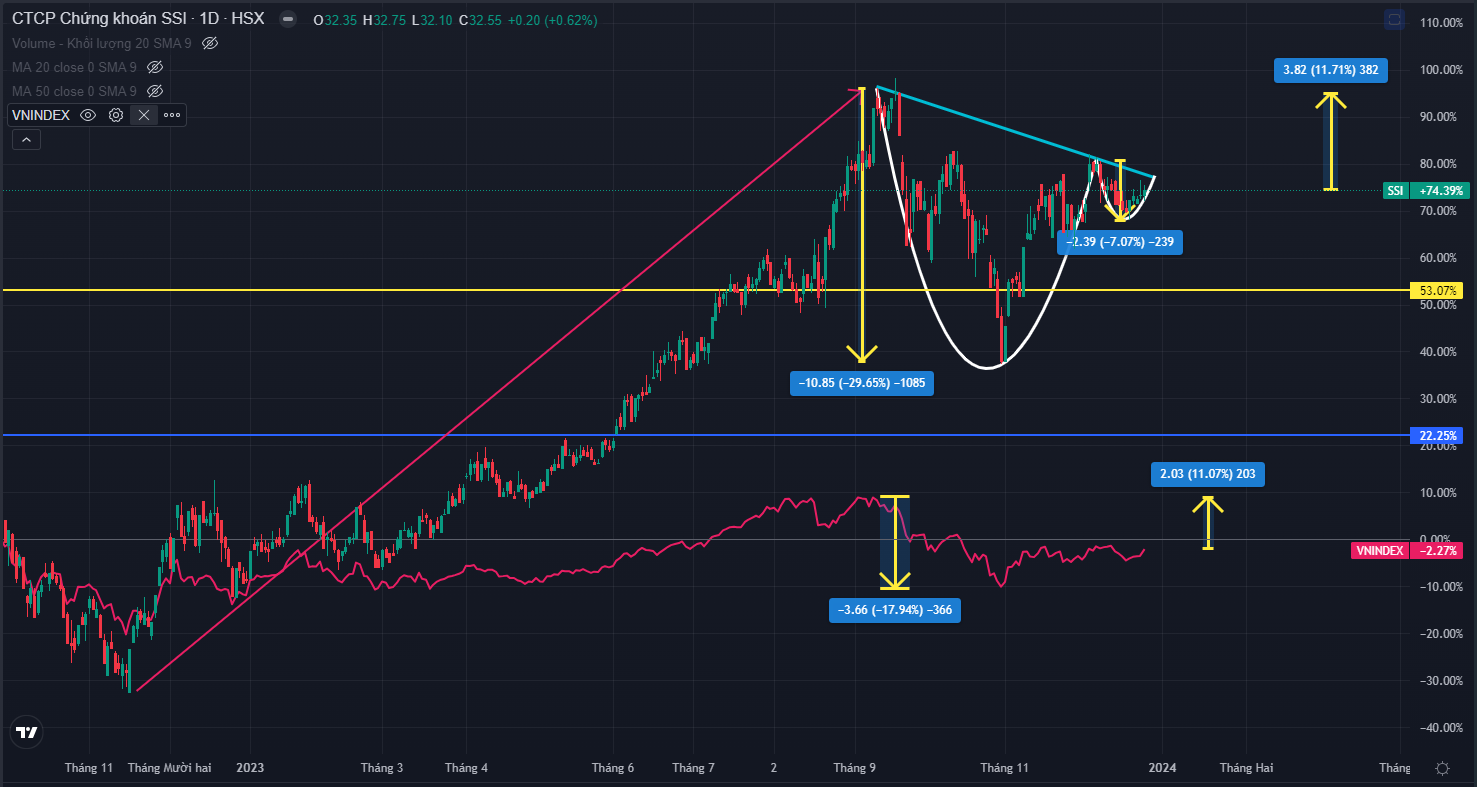Click the H32.75 high price value
This screenshot has width=1477, height=787.
[384, 20]
